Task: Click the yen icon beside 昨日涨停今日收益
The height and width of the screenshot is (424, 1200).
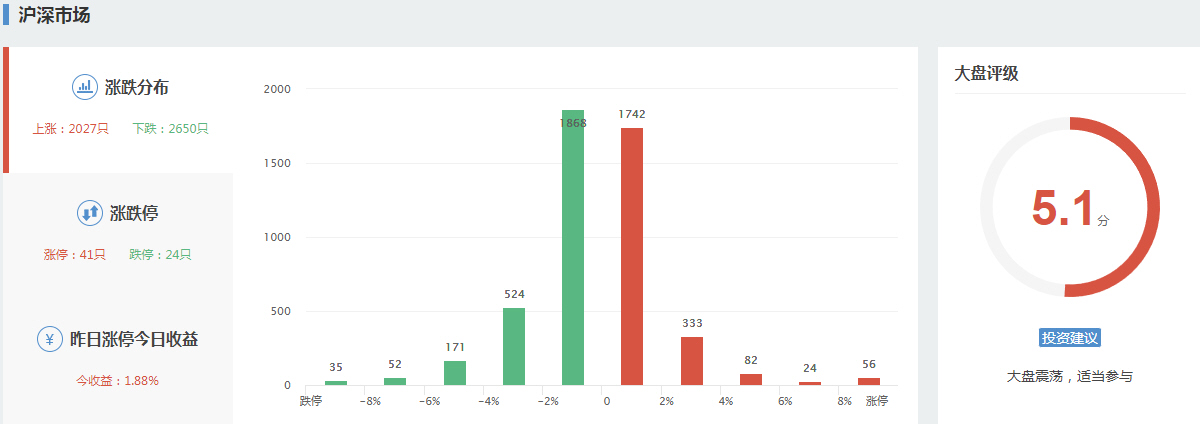Action: tap(50, 339)
